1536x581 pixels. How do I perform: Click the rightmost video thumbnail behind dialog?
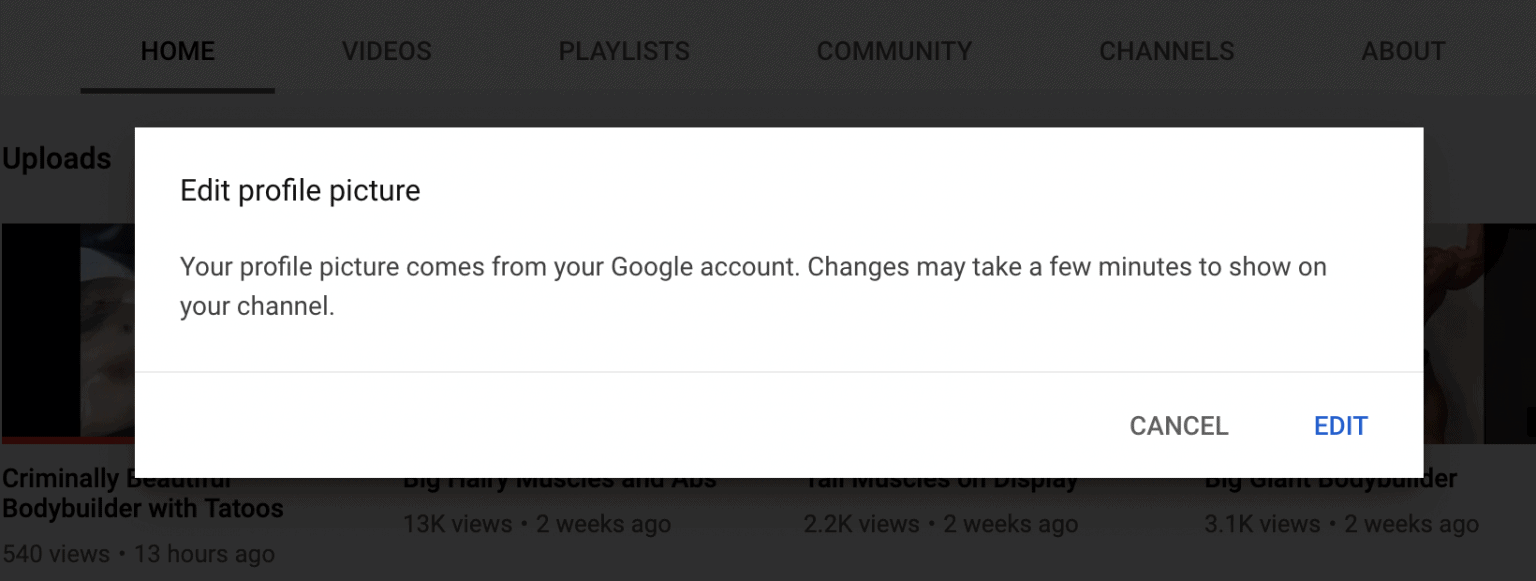1480,330
